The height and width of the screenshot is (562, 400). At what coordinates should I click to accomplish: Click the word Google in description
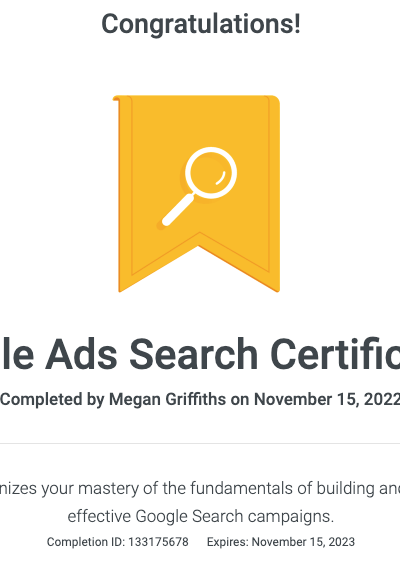click(x=162, y=516)
